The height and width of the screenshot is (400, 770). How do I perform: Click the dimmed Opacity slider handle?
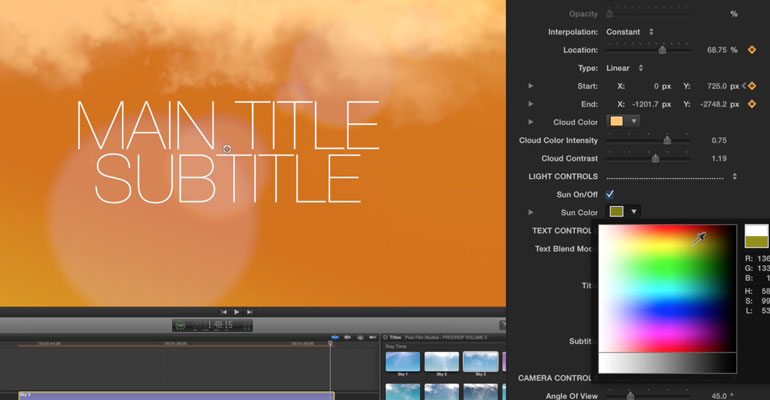pos(609,14)
